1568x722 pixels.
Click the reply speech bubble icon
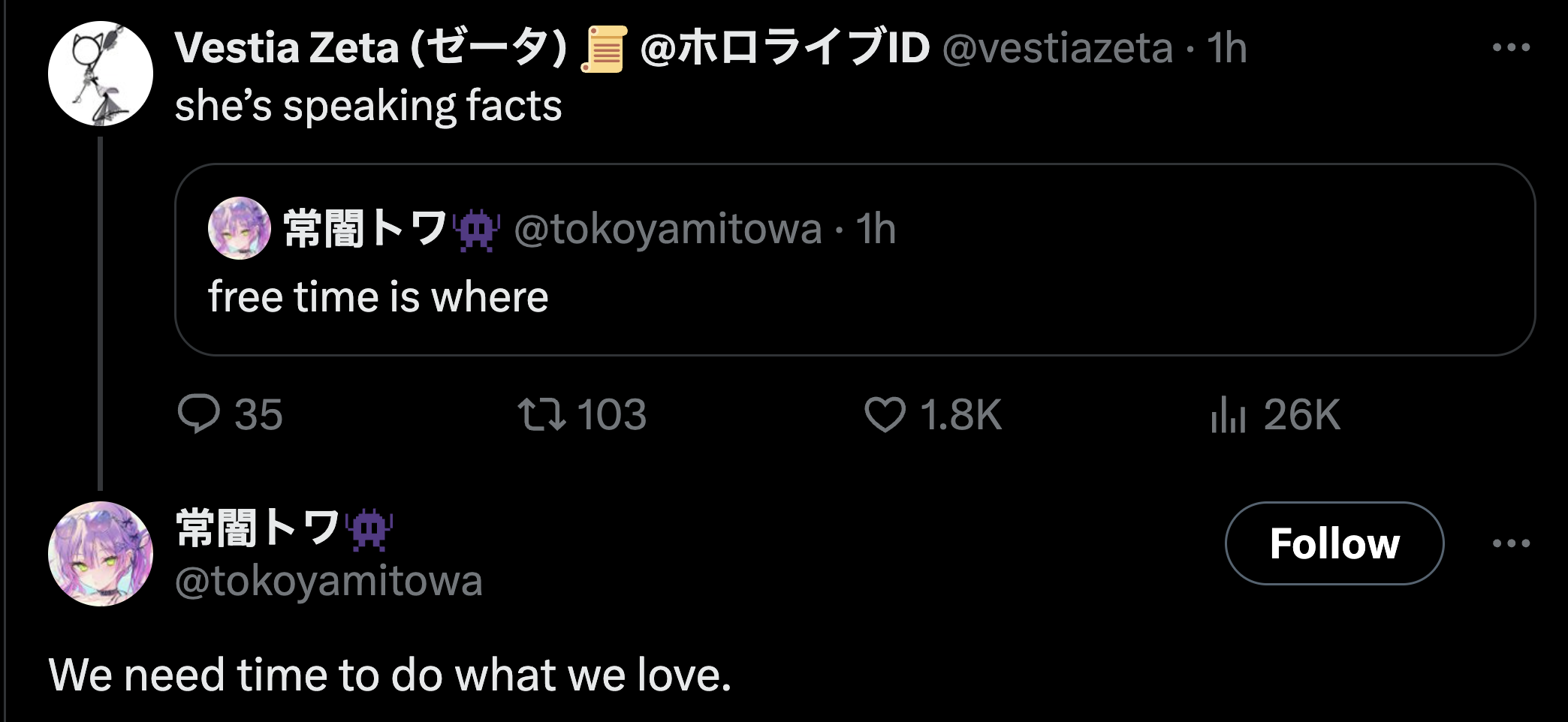[x=199, y=414]
